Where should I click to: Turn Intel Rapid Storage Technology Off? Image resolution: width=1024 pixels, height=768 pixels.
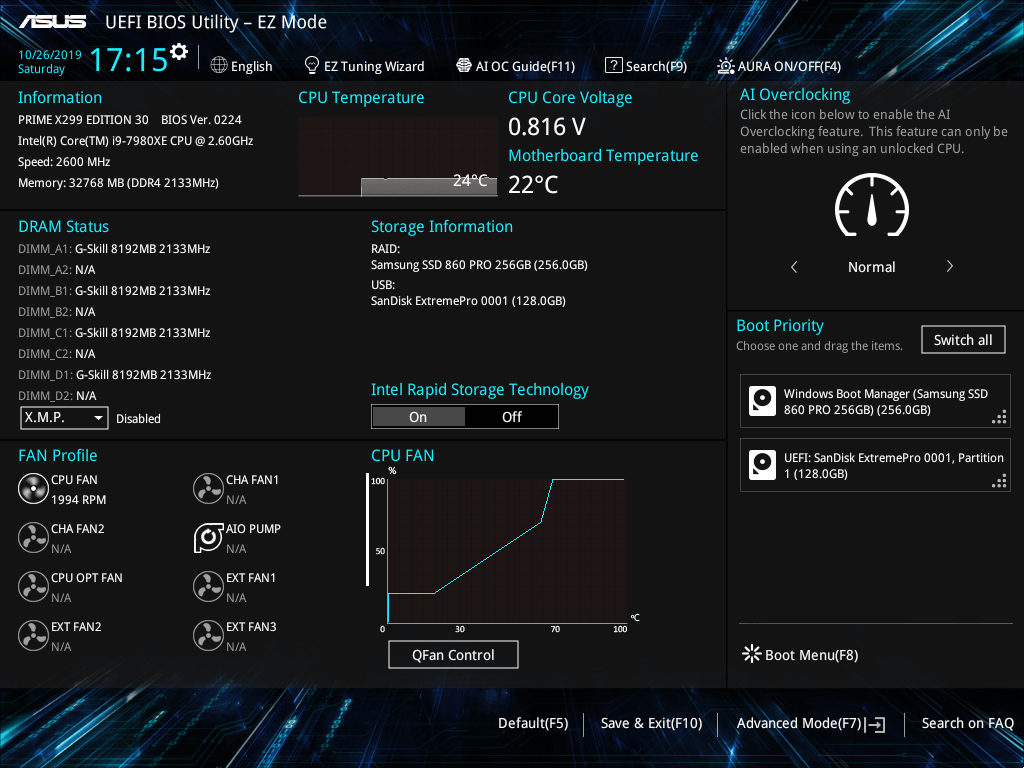click(511, 417)
